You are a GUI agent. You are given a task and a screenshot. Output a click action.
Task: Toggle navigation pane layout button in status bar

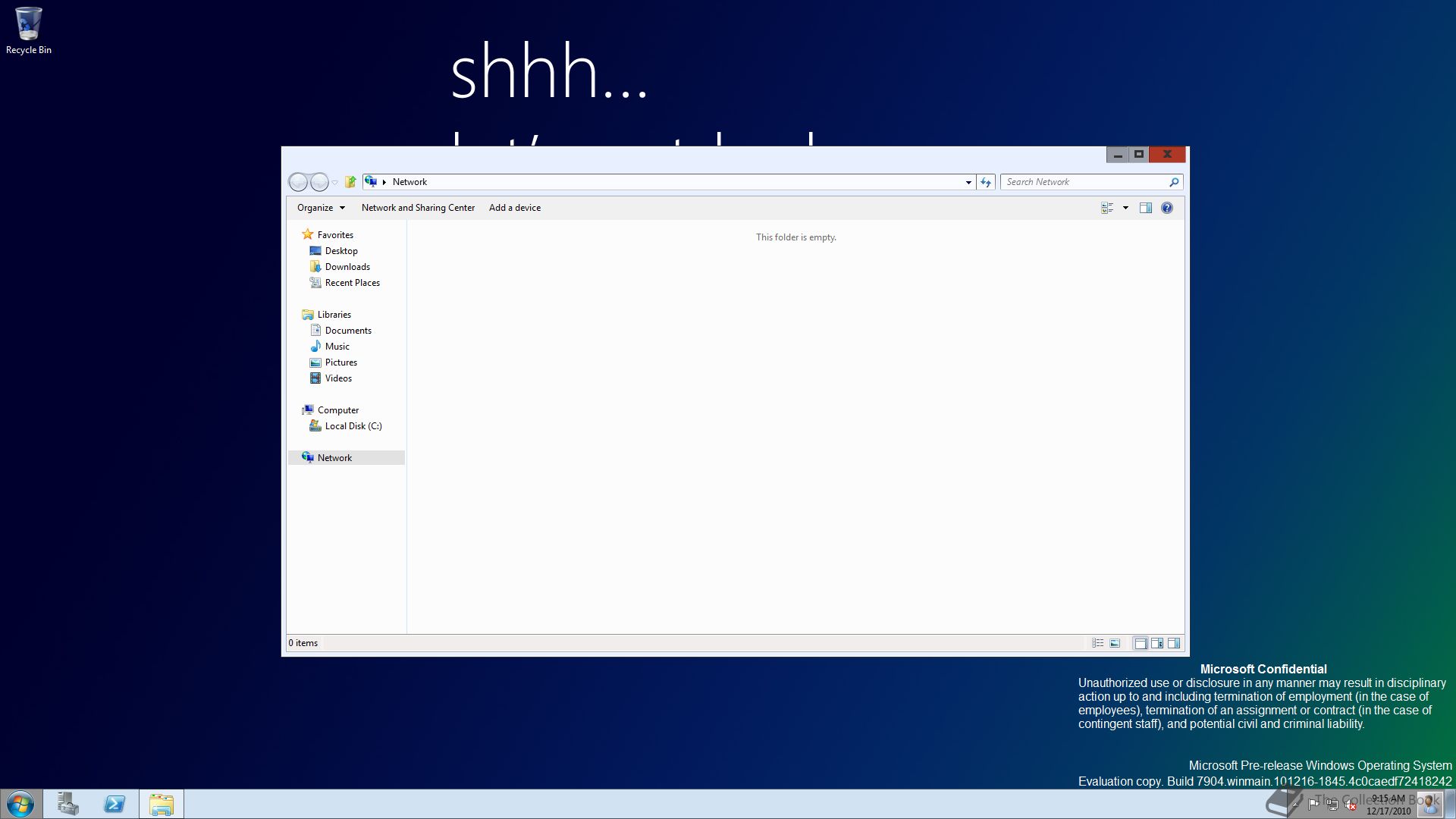coord(1141,643)
